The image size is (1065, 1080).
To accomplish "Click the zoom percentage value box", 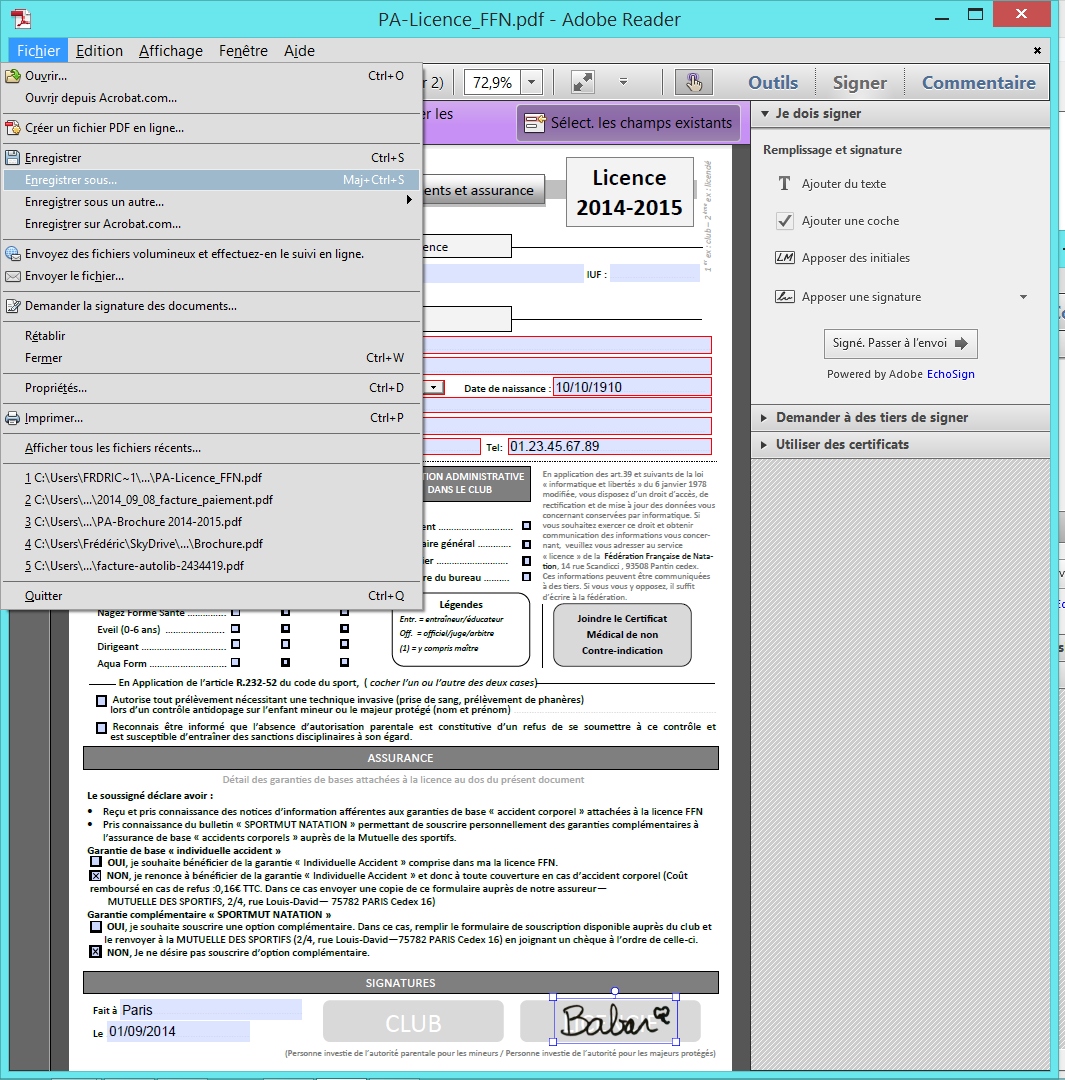I will [x=493, y=83].
